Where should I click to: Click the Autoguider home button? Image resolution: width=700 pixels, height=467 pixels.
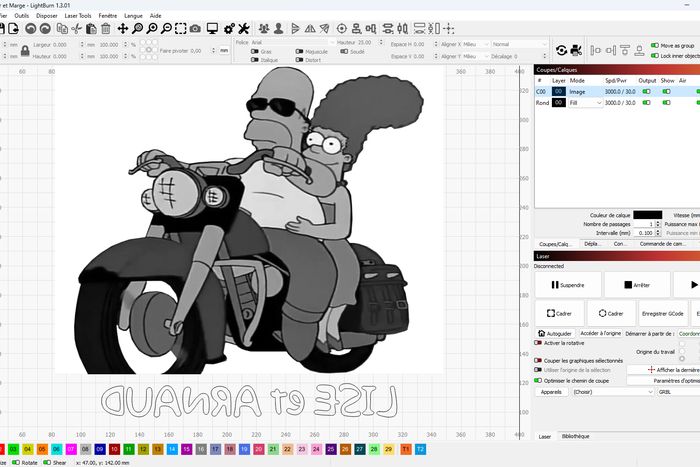tap(555, 334)
